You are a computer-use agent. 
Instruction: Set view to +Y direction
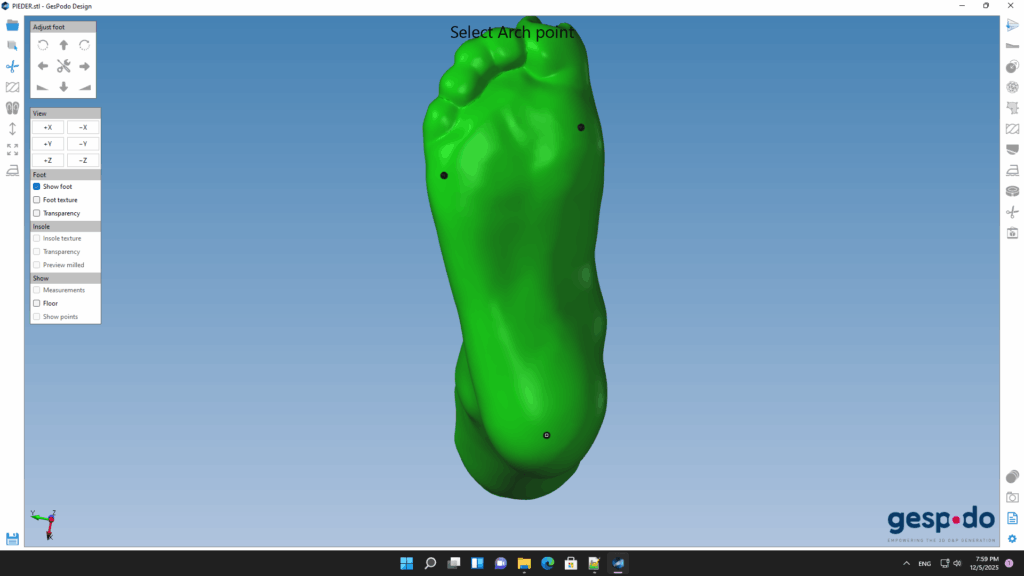[x=48, y=144]
